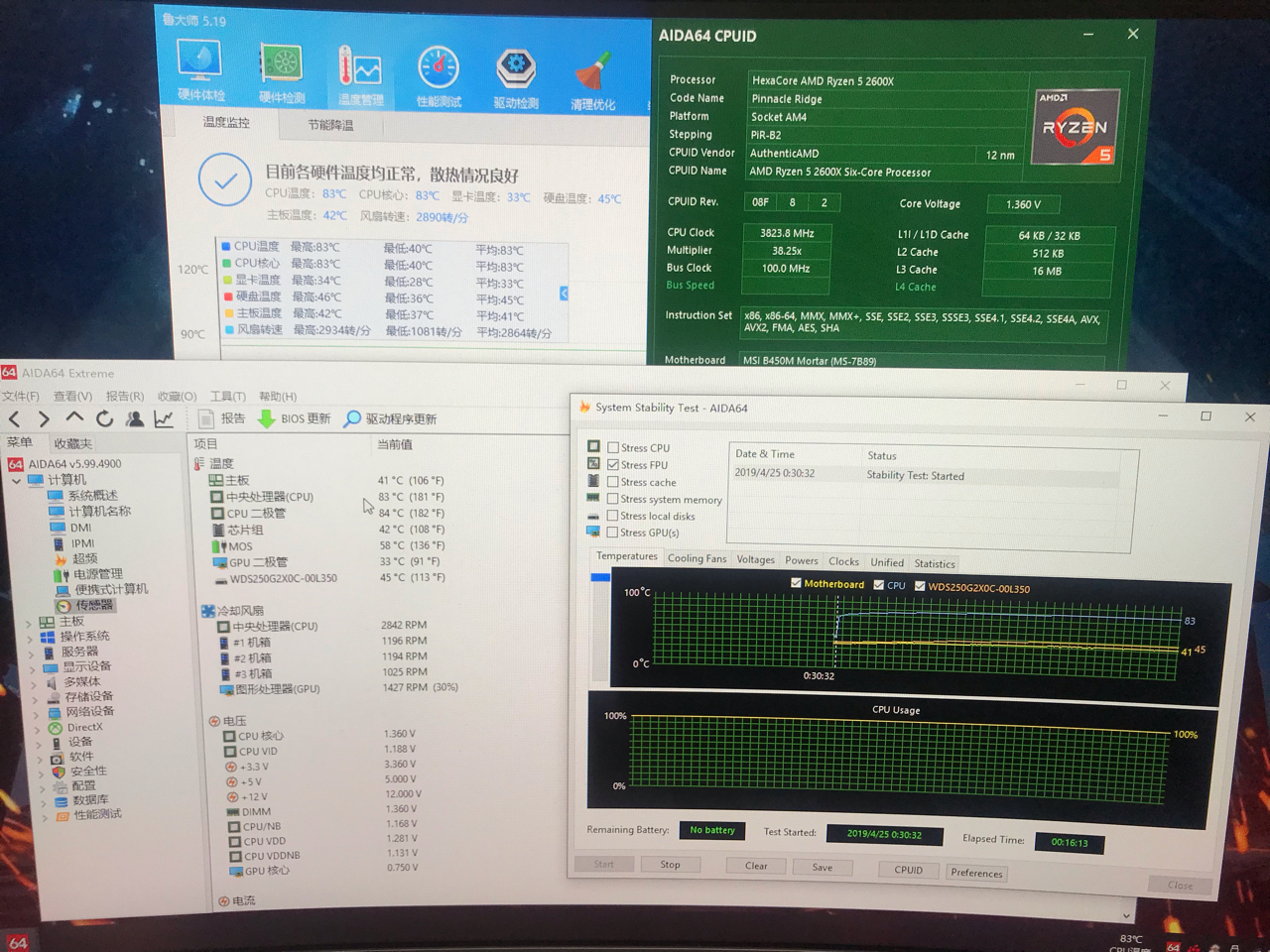This screenshot has height=952, width=1270.
Task: Enable Stress system memory option
Action: pyautogui.click(x=612, y=499)
